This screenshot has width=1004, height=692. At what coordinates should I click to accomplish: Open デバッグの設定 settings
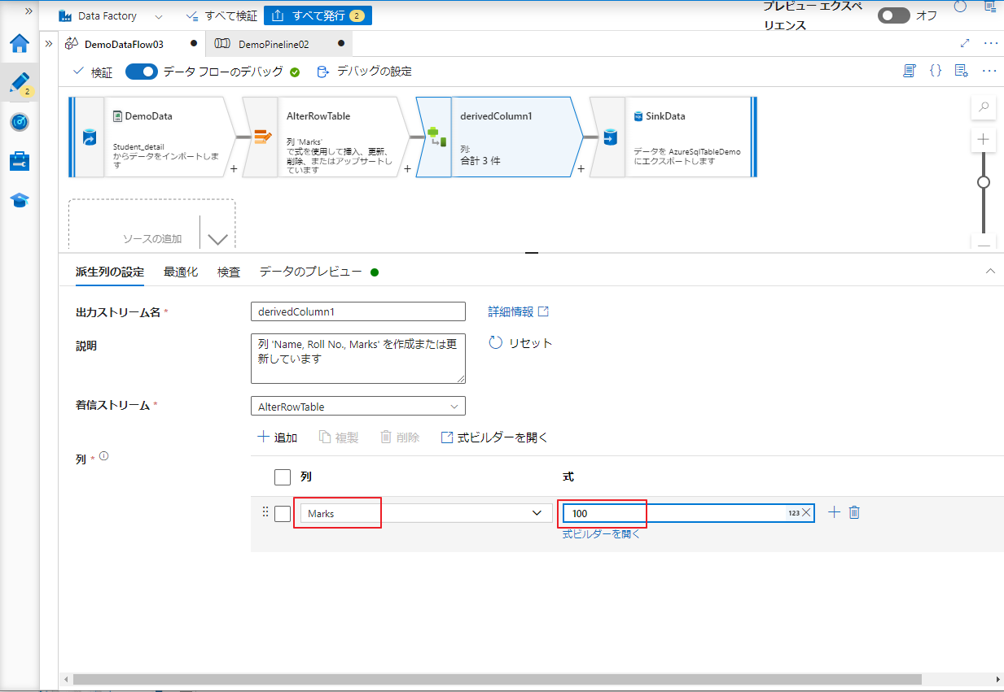364,72
